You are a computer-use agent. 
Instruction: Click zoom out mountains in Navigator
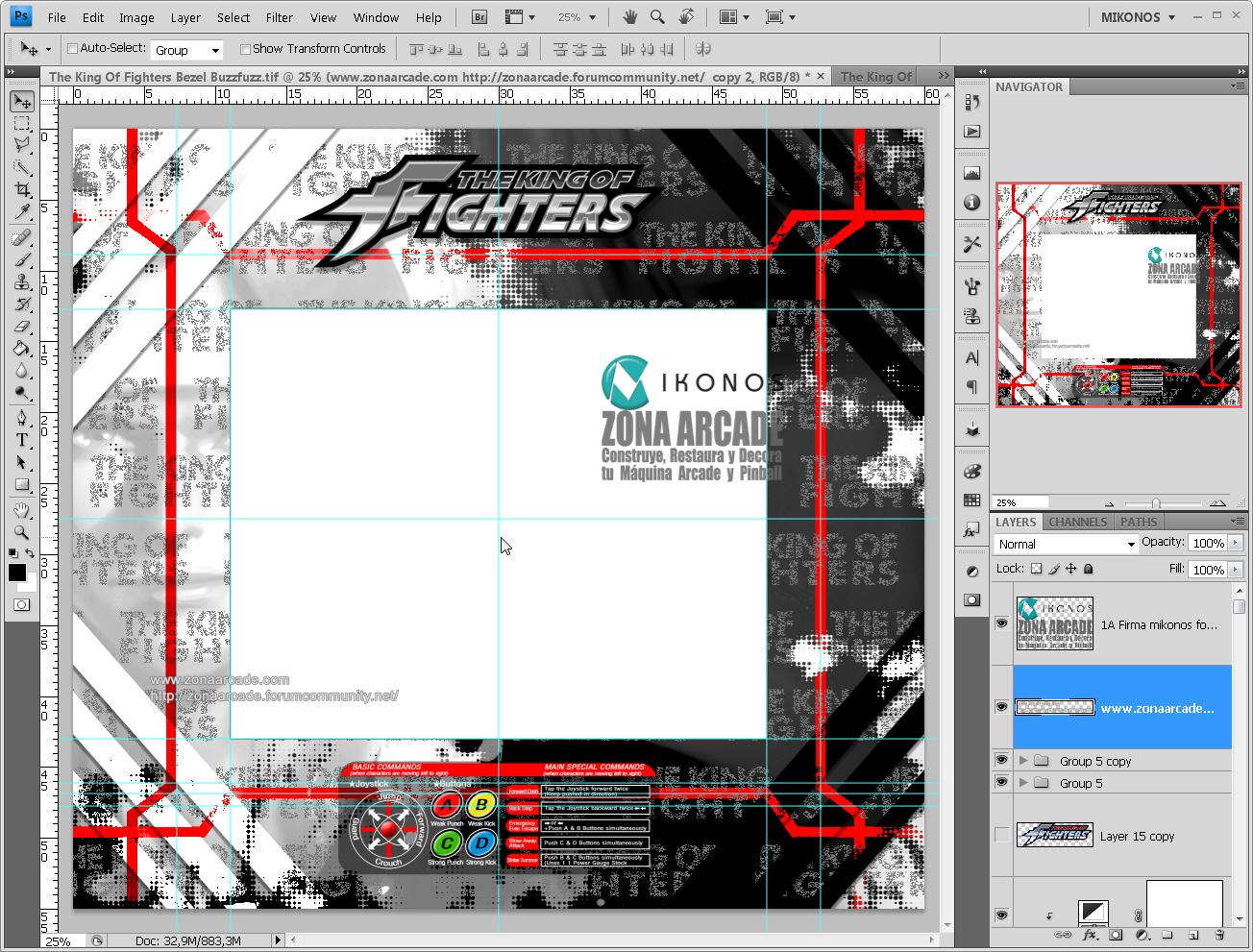(x=1110, y=503)
